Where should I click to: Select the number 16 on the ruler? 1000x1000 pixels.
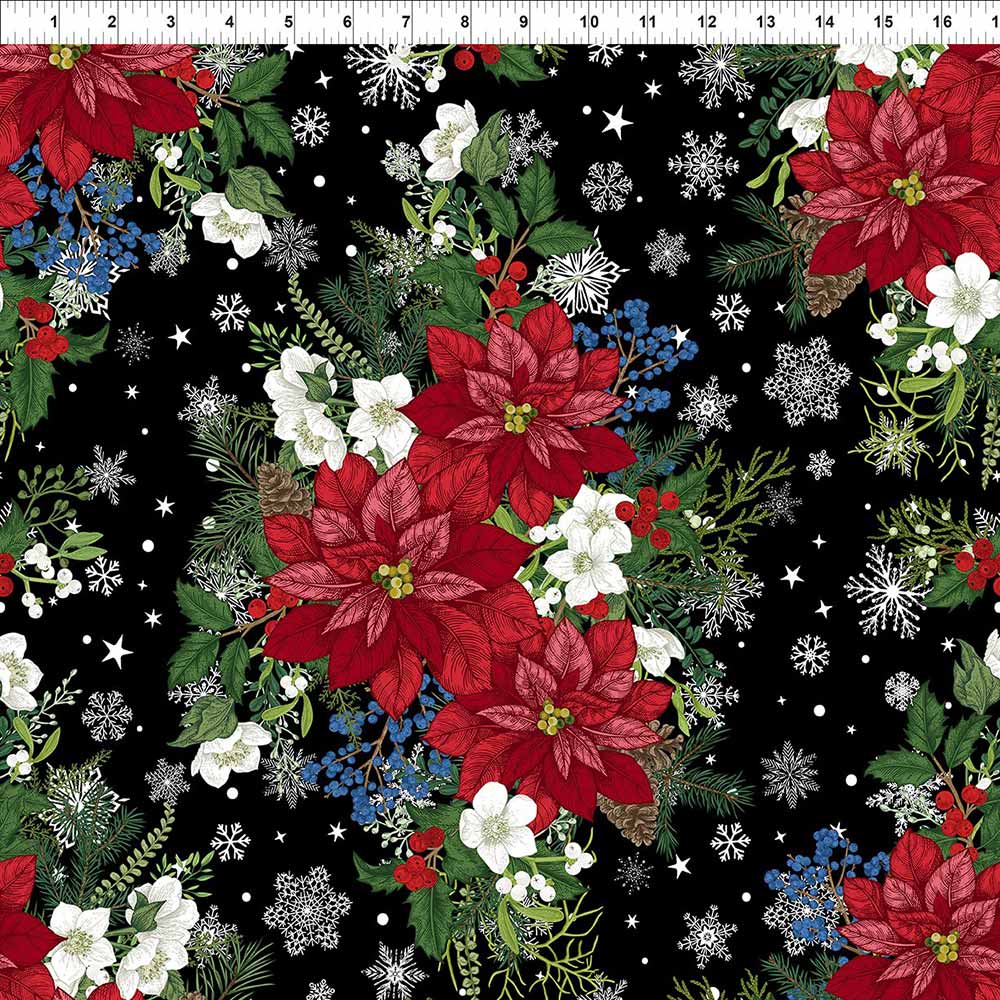(x=942, y=22)
